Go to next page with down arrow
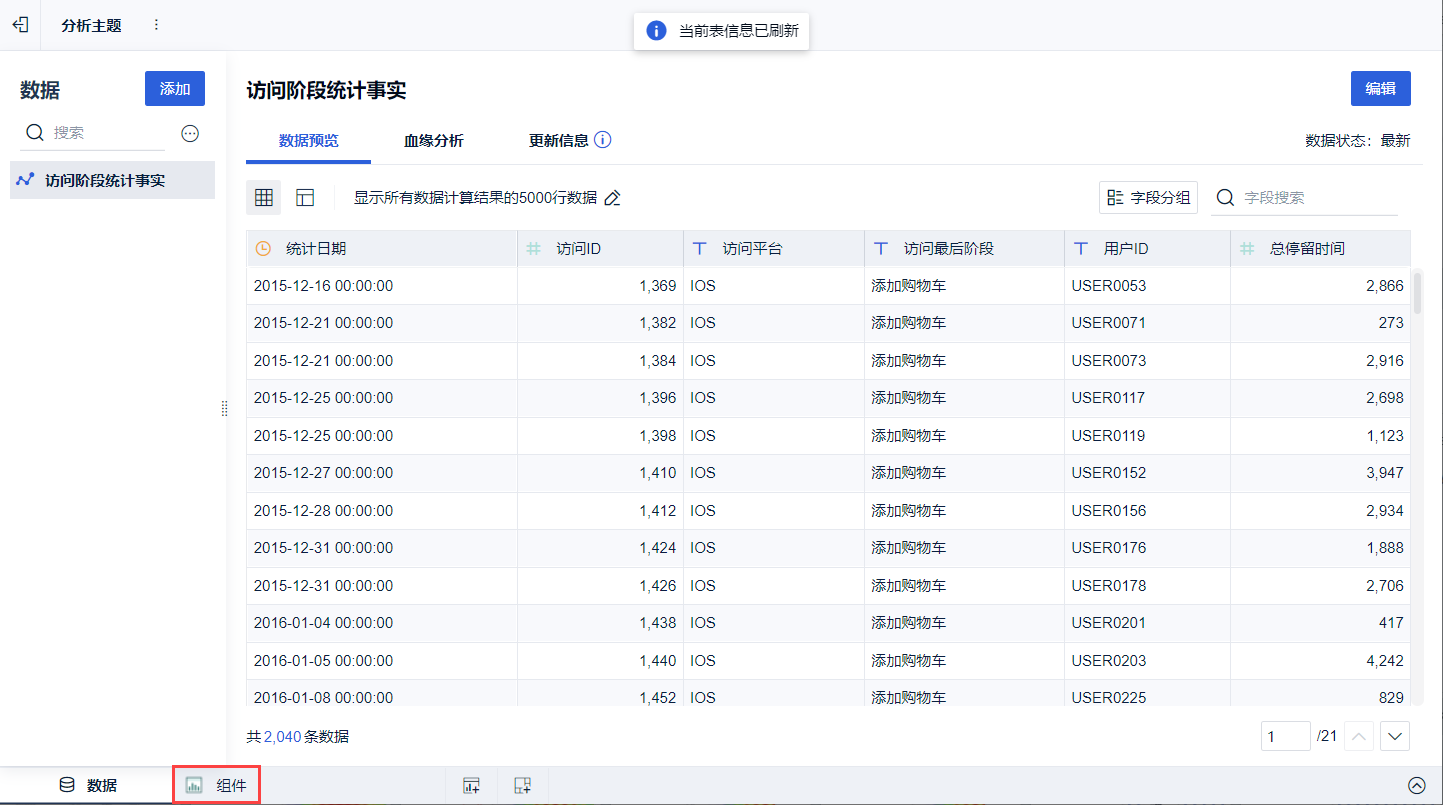 [1395, 737]
